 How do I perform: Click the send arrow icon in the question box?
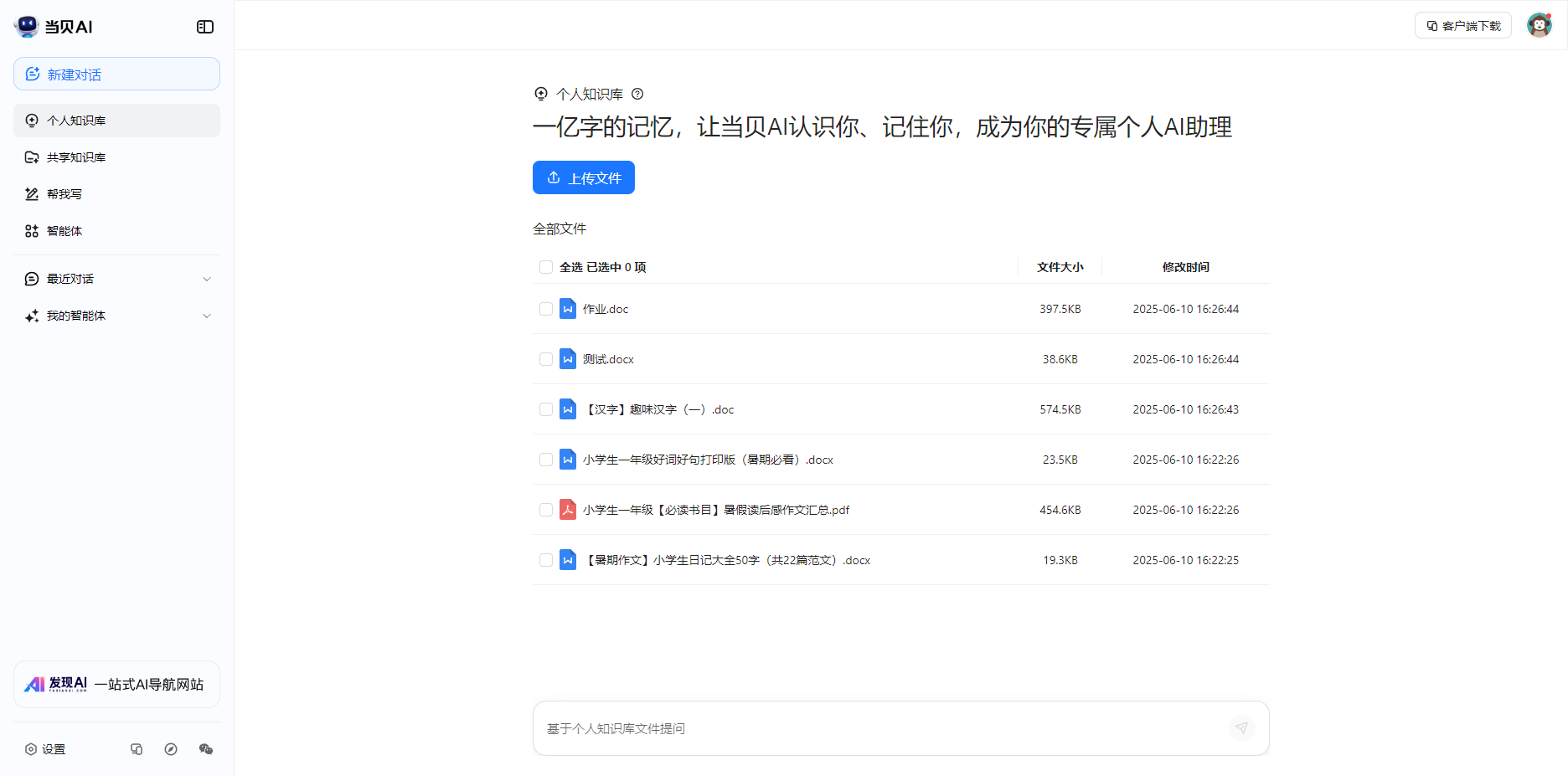tap(1241, 728)
